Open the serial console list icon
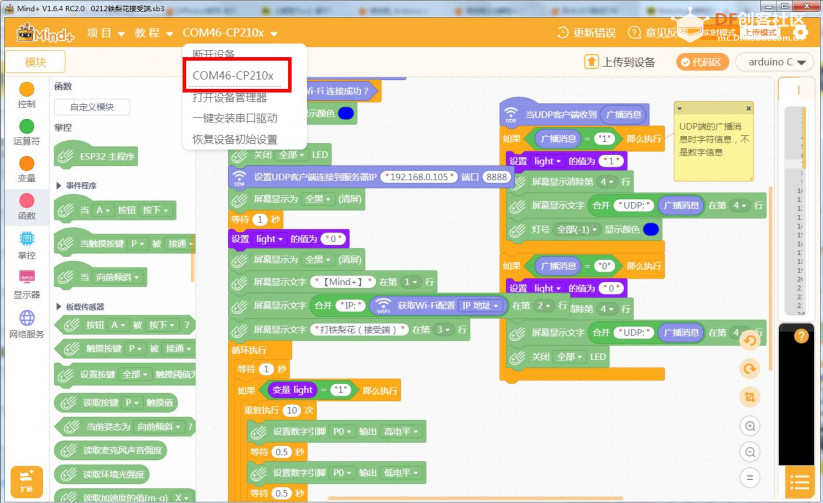 pos(799,483)
